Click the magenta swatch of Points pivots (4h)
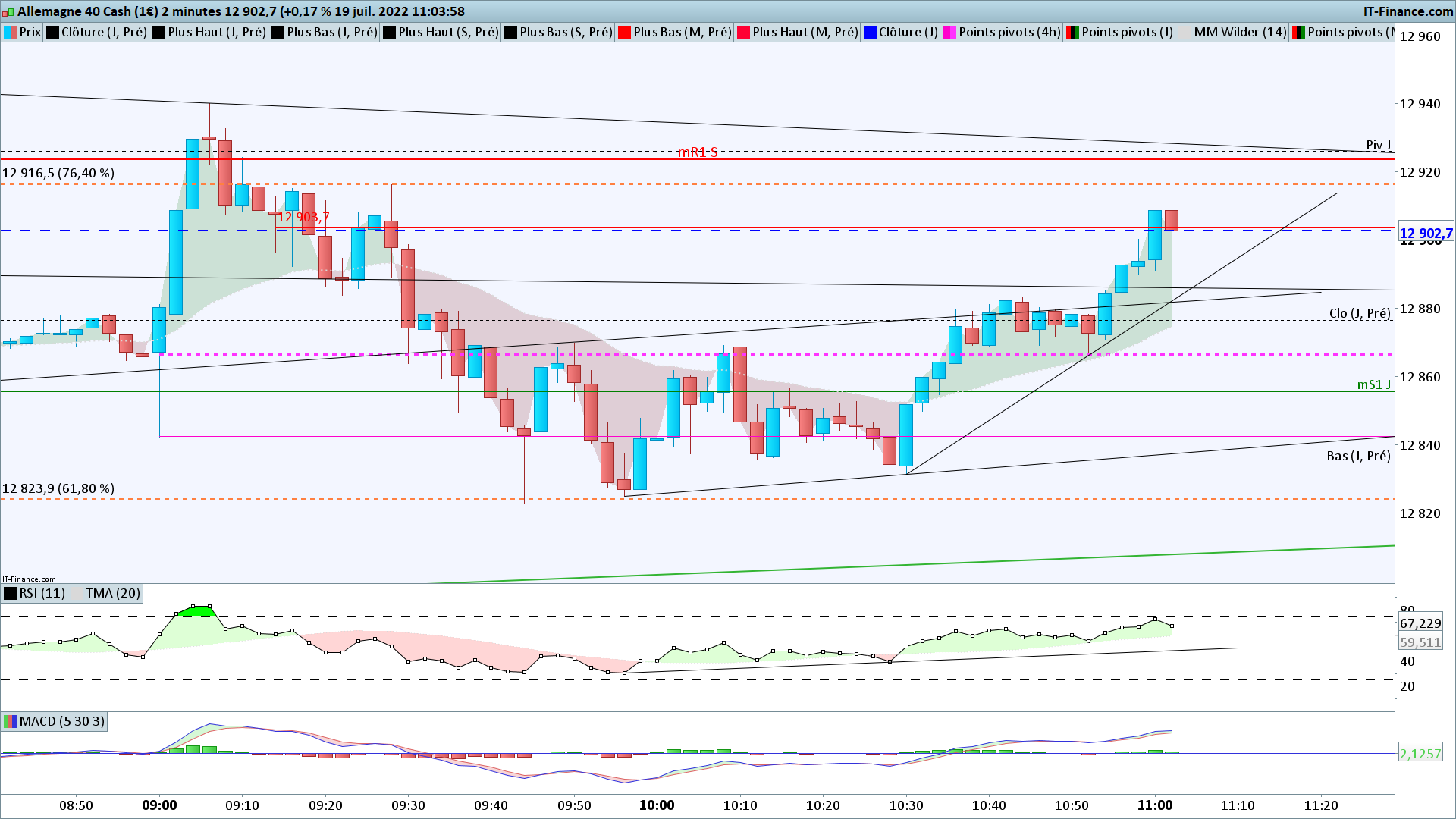The image size is (1456, 819). coord(949,32)
